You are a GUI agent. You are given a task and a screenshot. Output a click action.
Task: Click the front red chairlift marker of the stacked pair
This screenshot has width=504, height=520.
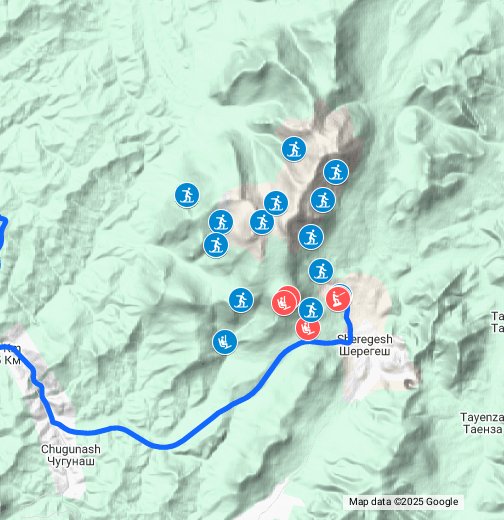[284, 303]
